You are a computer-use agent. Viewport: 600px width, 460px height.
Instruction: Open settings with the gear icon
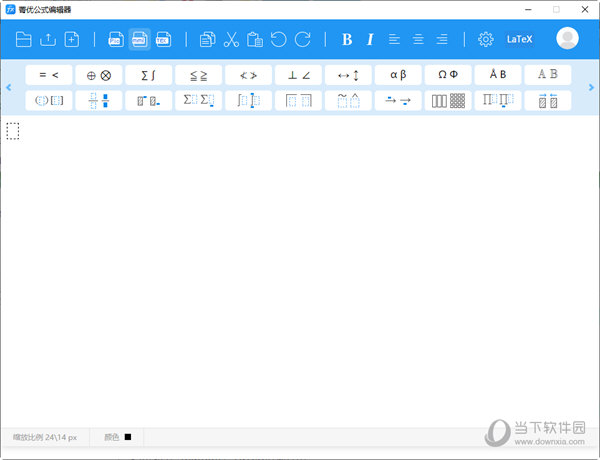coord(486,40)
